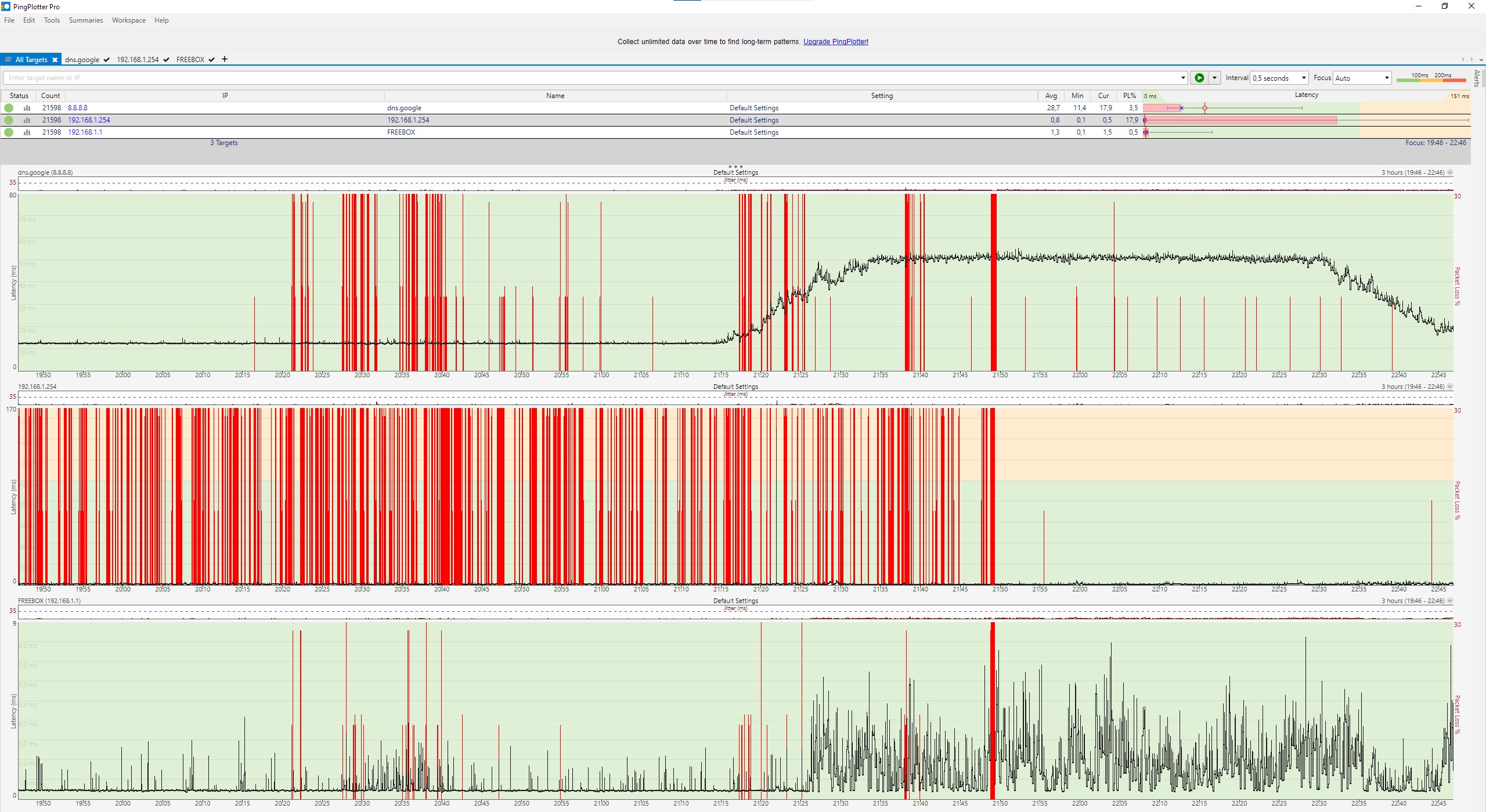Click the Upgrade PingPlotter! link
This screenshot has width=1486, height=812.
[x=835, y=42]
